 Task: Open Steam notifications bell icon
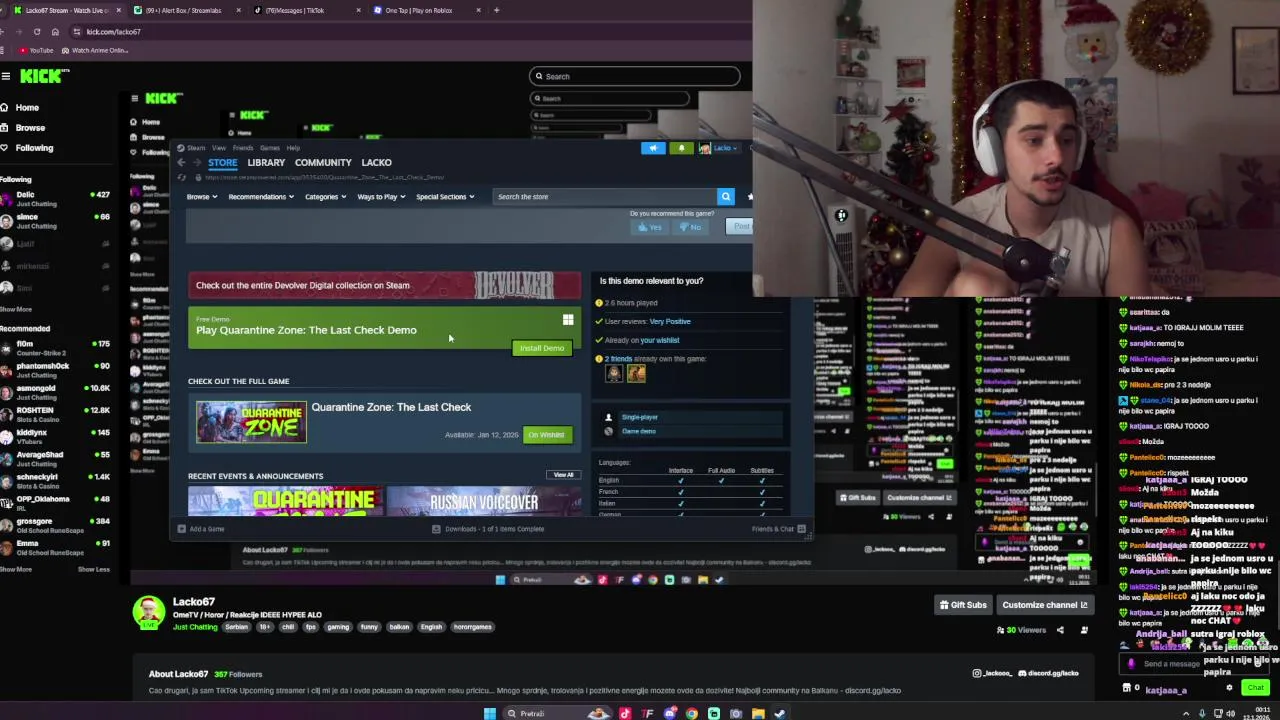coord(681,148)
